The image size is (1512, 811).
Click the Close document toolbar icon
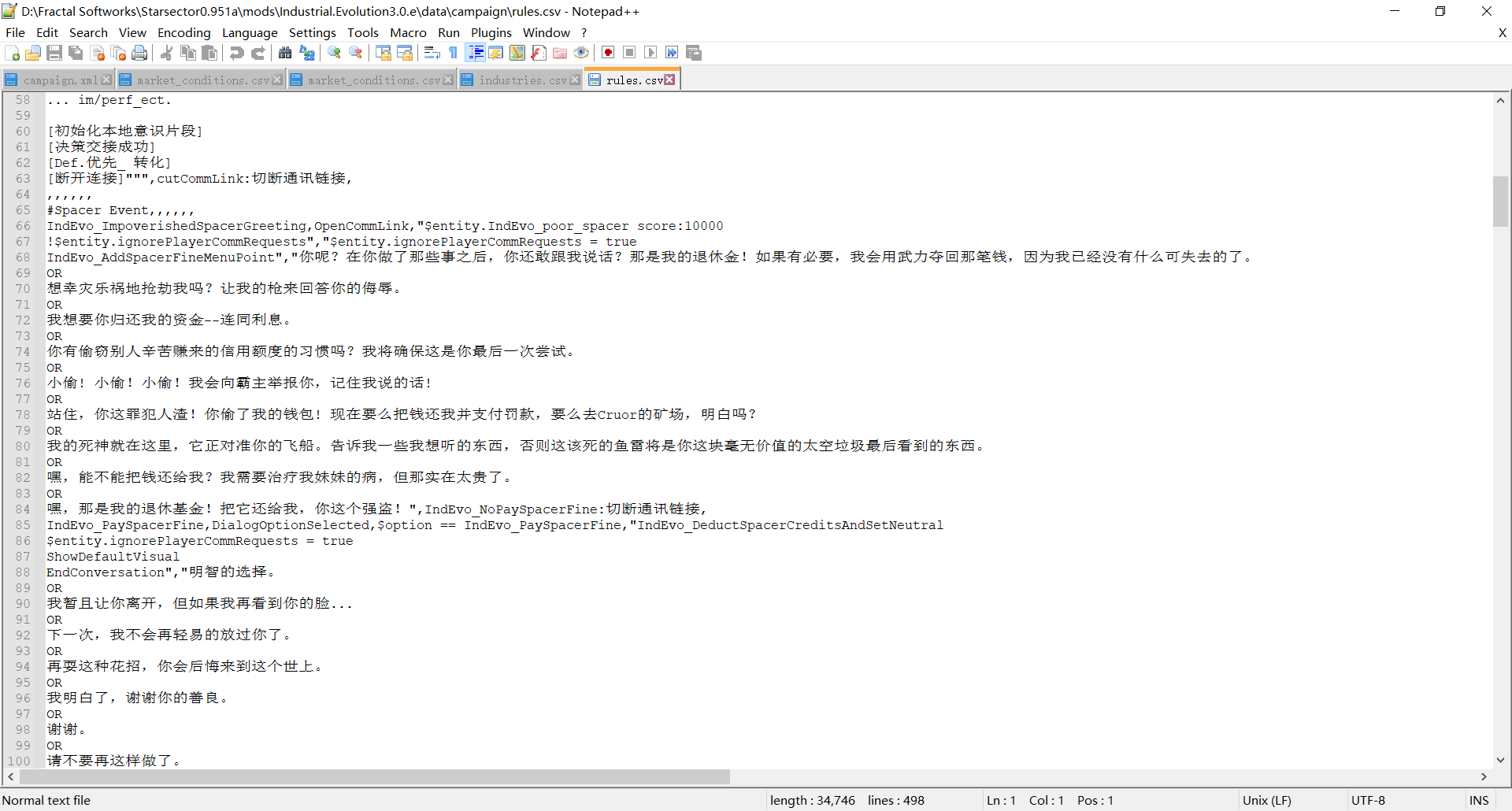pos(98,53)
